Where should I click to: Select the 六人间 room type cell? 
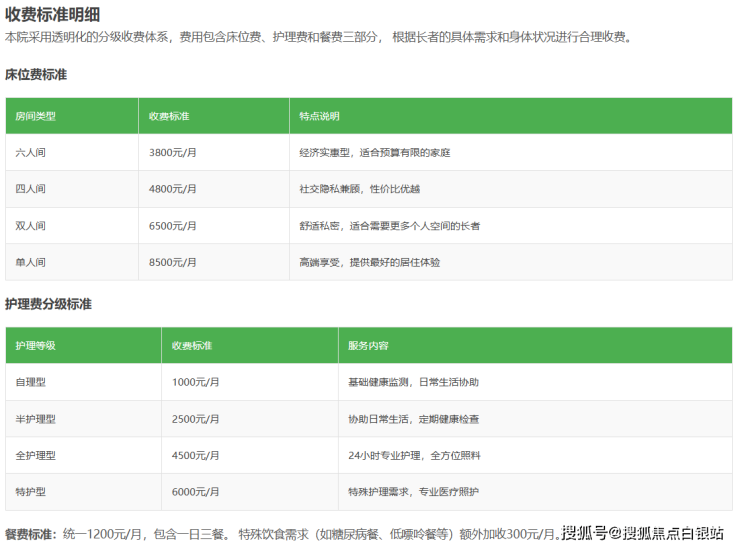click(30, 153)
